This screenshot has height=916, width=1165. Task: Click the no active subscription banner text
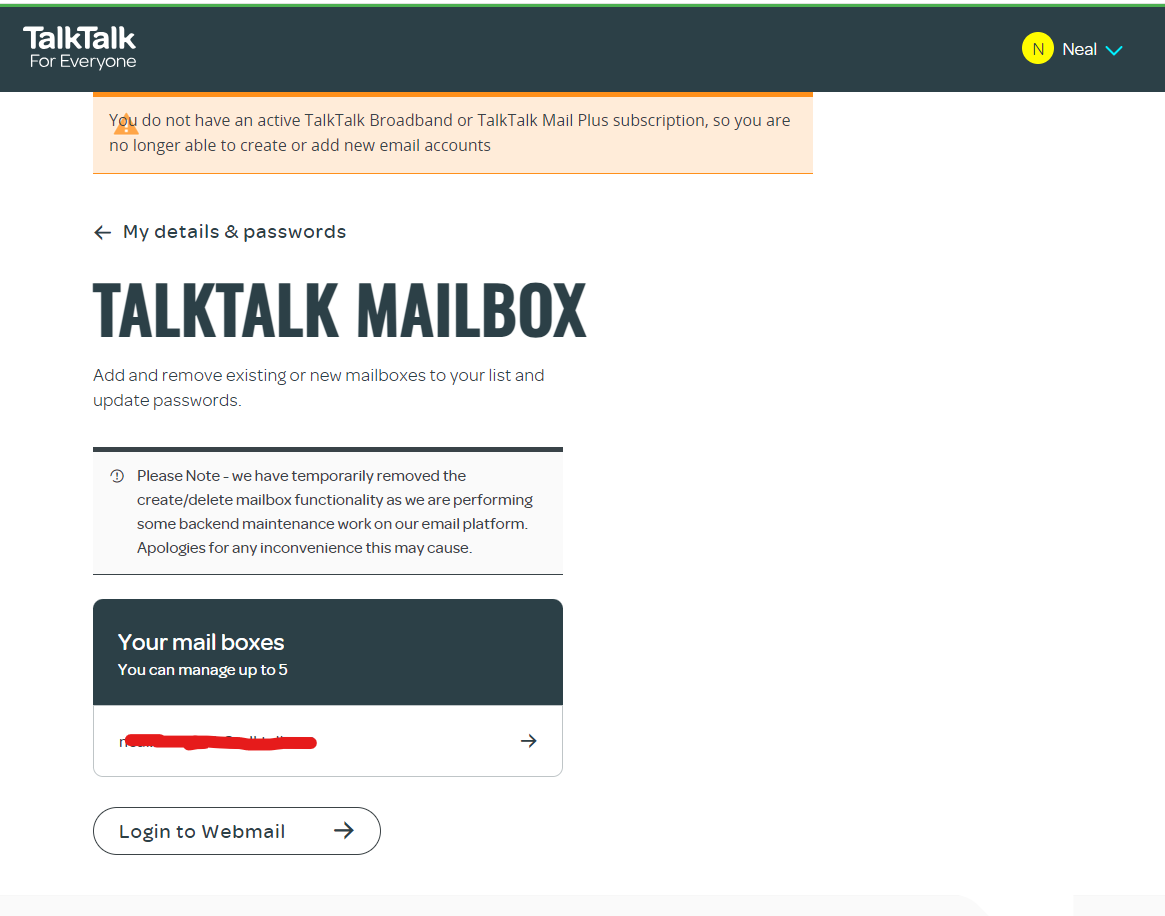[x=450, y=132]
